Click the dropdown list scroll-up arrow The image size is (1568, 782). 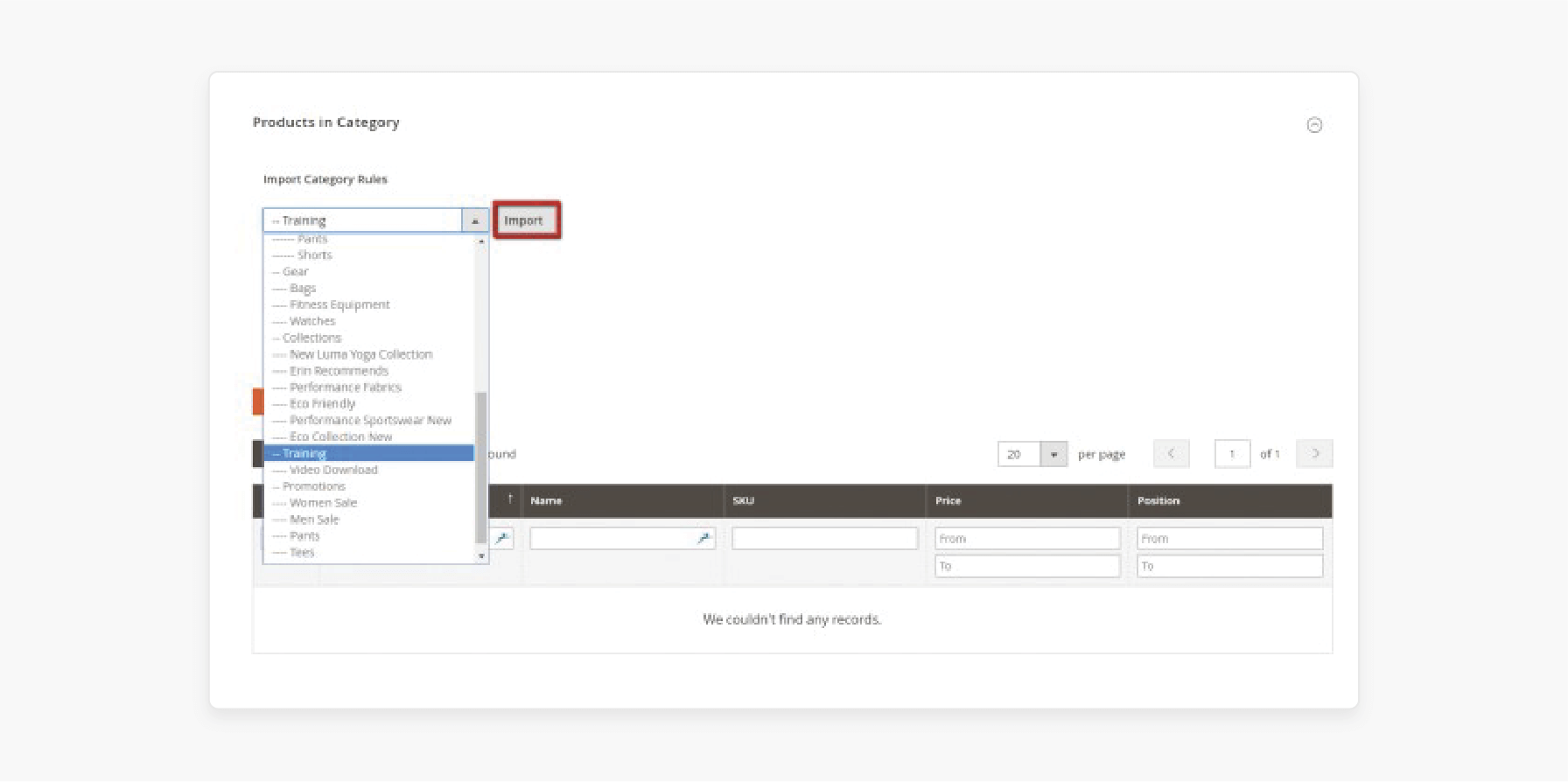481,241
